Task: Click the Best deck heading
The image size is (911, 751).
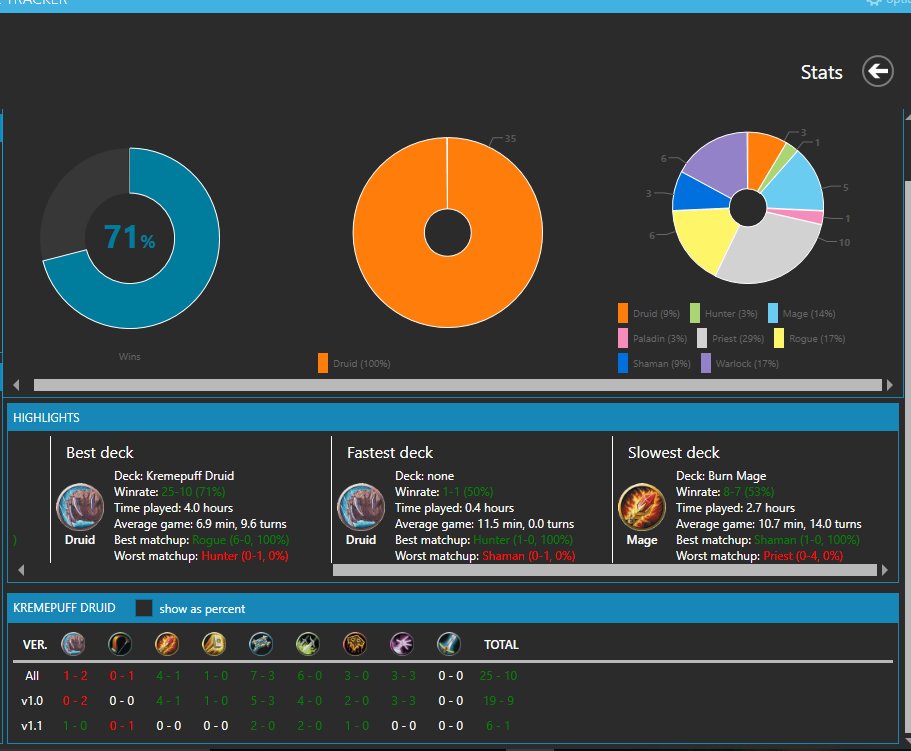Action: tap(100, 452)
